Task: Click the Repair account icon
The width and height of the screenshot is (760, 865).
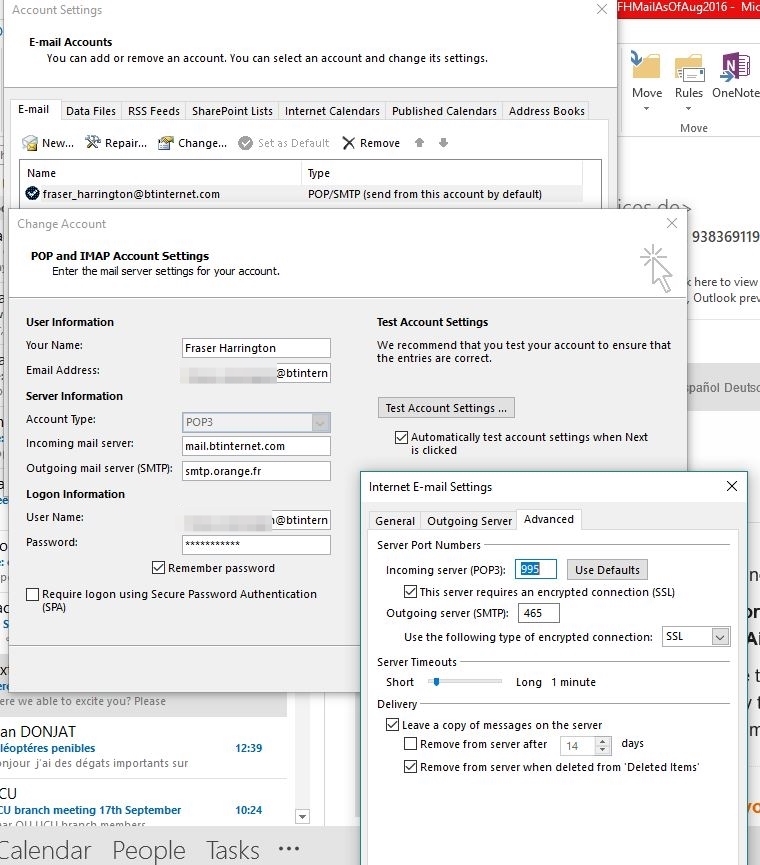Action: (x=93, y=143)
